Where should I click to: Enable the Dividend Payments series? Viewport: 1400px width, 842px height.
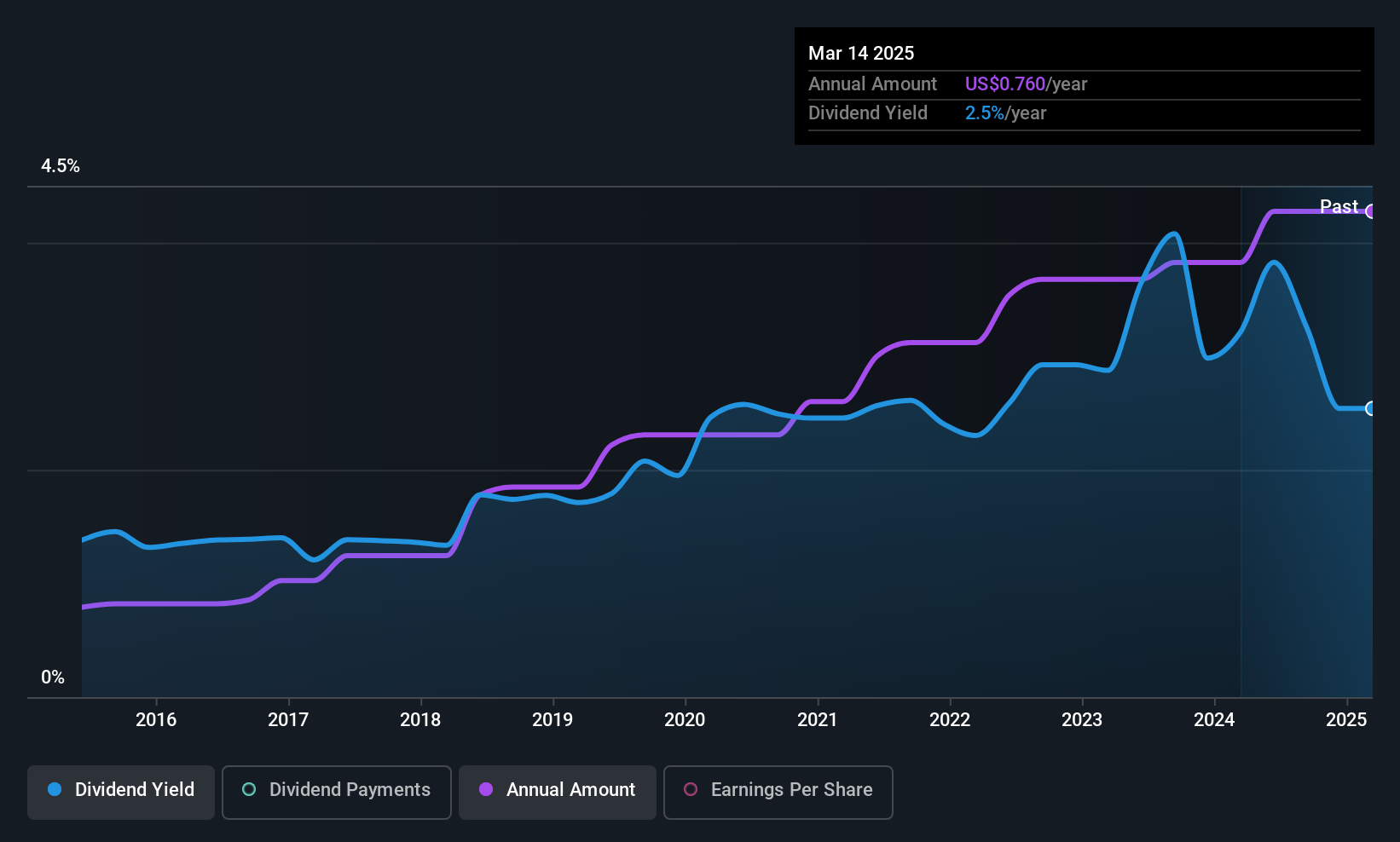click(x=337, y=793)
